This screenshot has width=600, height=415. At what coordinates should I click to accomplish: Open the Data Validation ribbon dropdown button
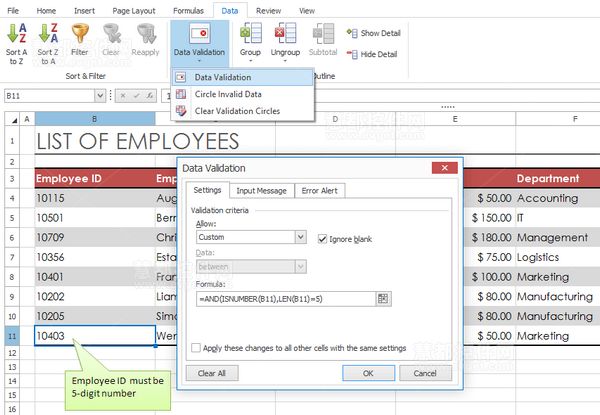[x=199, y=43]
